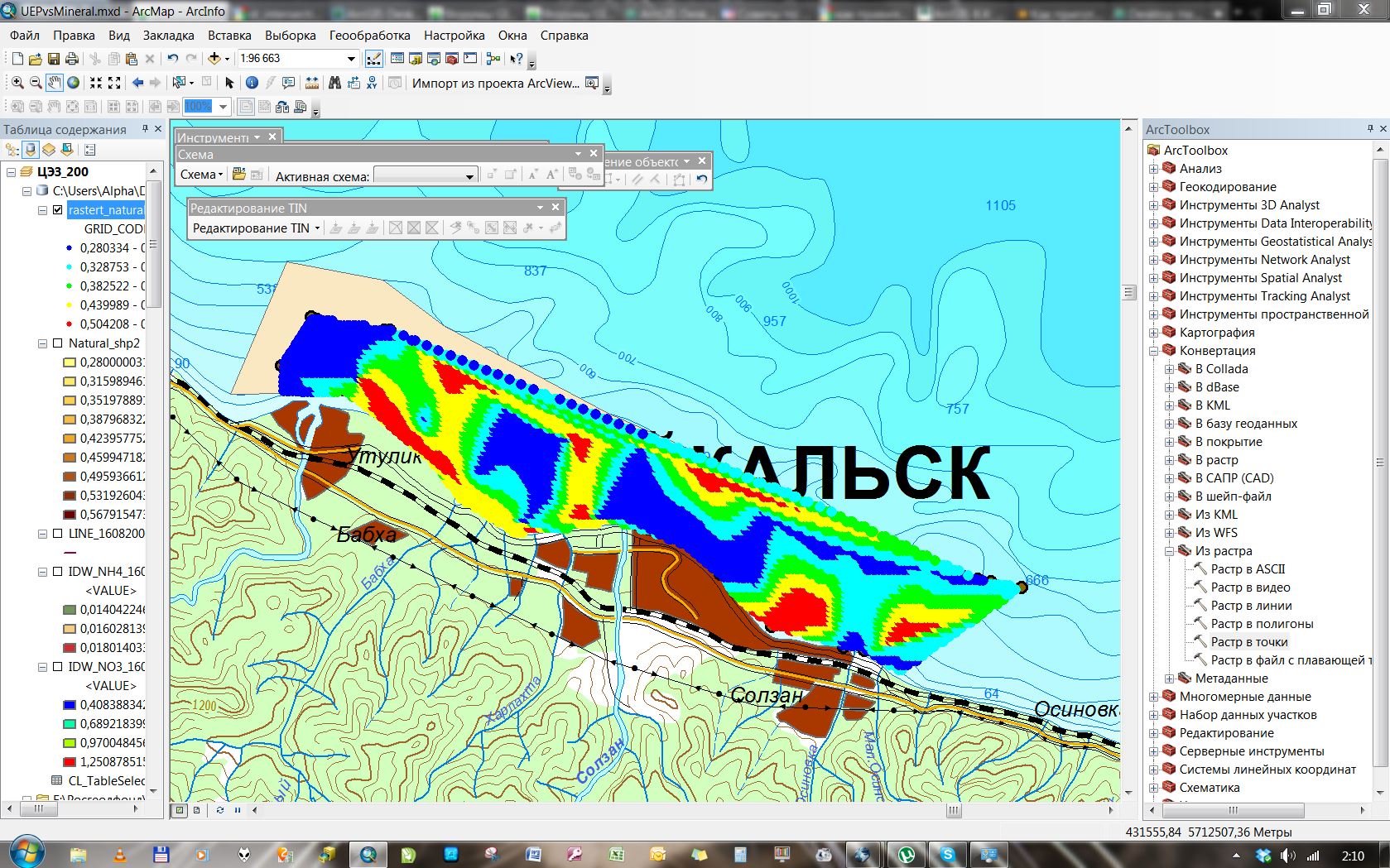This screenshot has width=1390, height=868.
Task: Toggle the IDW_NO3 layer visibility checkbox
Action: [57, 667]
